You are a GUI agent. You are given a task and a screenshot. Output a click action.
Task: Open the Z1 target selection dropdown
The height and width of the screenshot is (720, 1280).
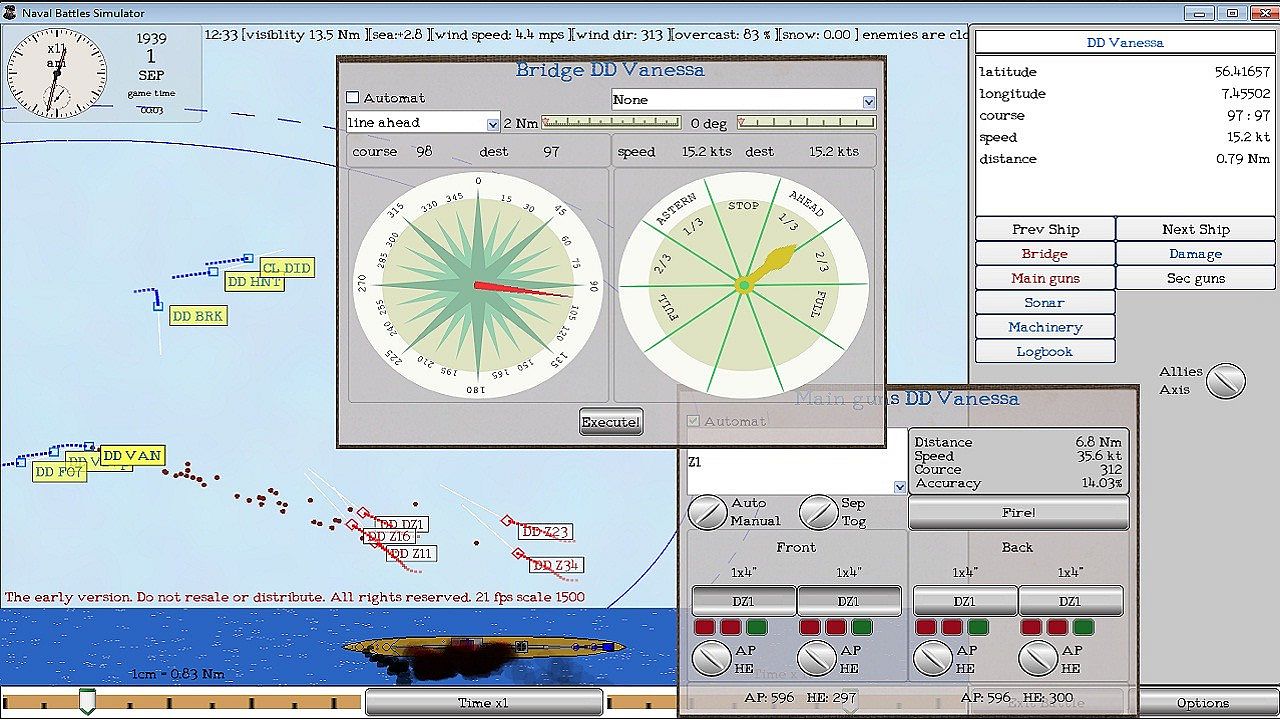(899, 487)
